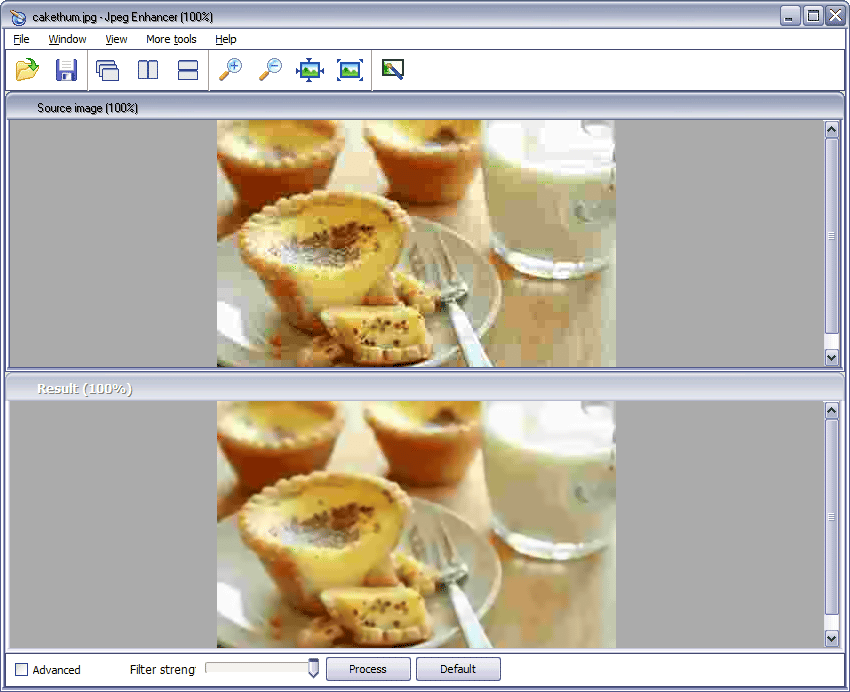The image size is (850, 692).
Task: Reset settings with the Default button
Action: 458,669
